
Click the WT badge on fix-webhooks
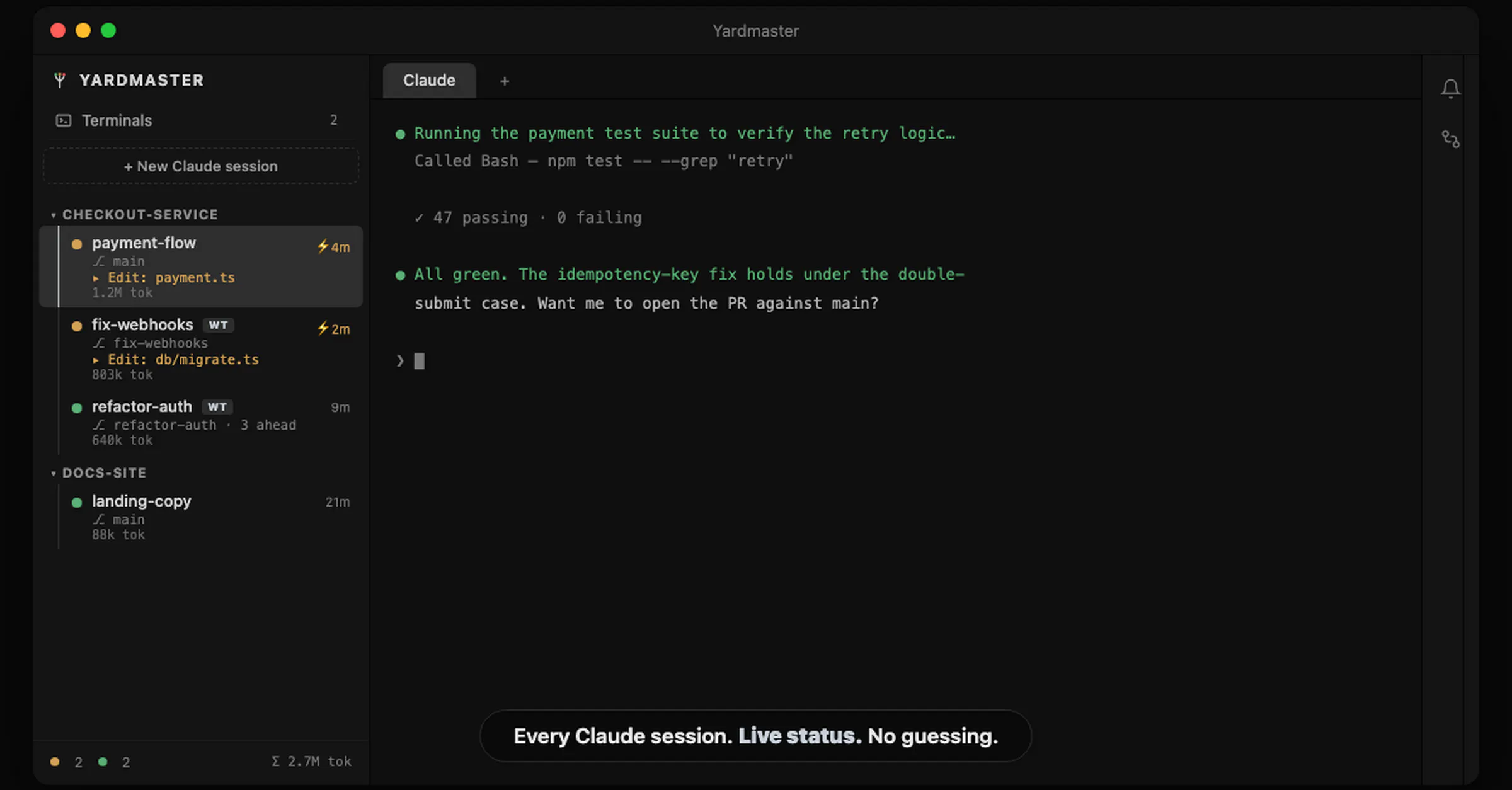click(219, 325)
